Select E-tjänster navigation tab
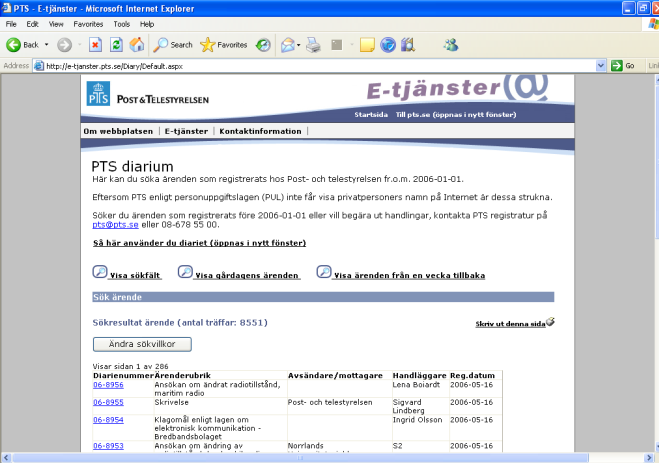The width and height of the screenshot is (659, 463). tap(186, 131)
